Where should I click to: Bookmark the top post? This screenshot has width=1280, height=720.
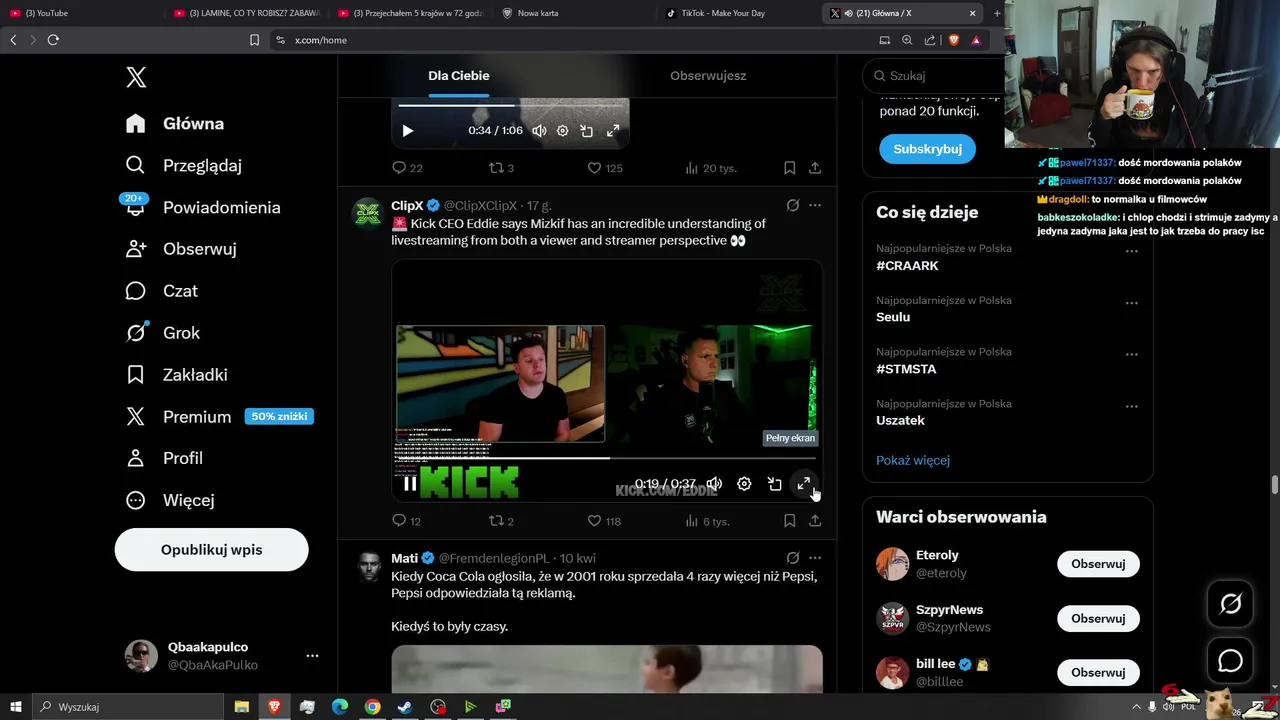point(789,168)
